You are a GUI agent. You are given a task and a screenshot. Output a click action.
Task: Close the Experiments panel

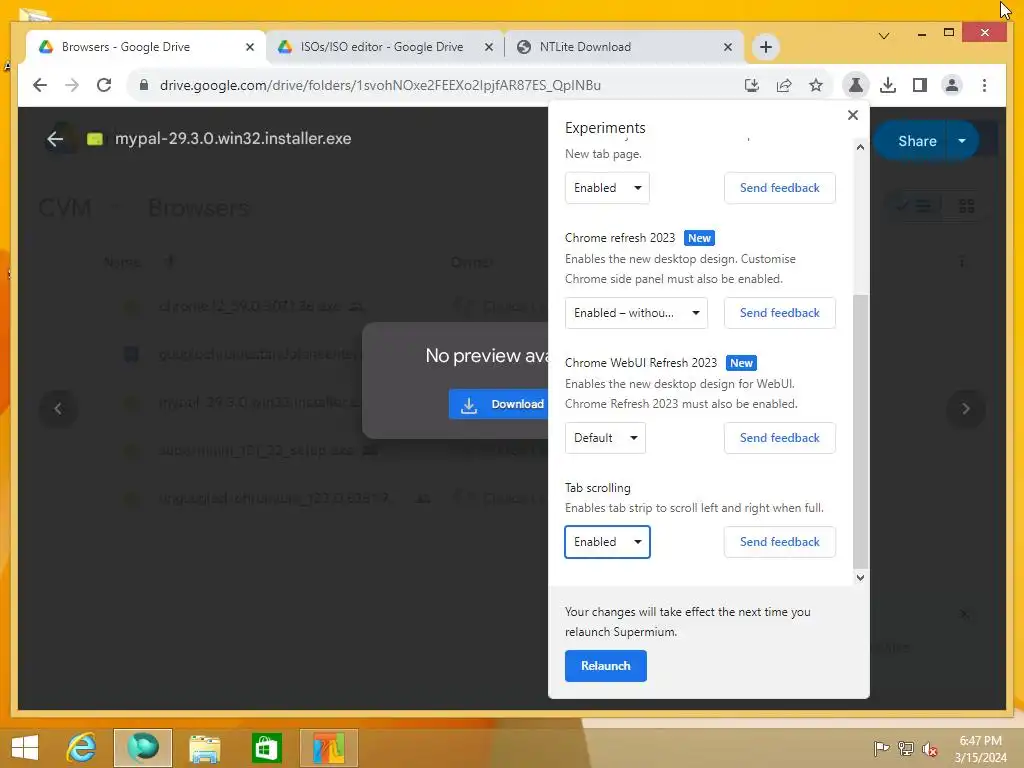[x=852, y=115]
